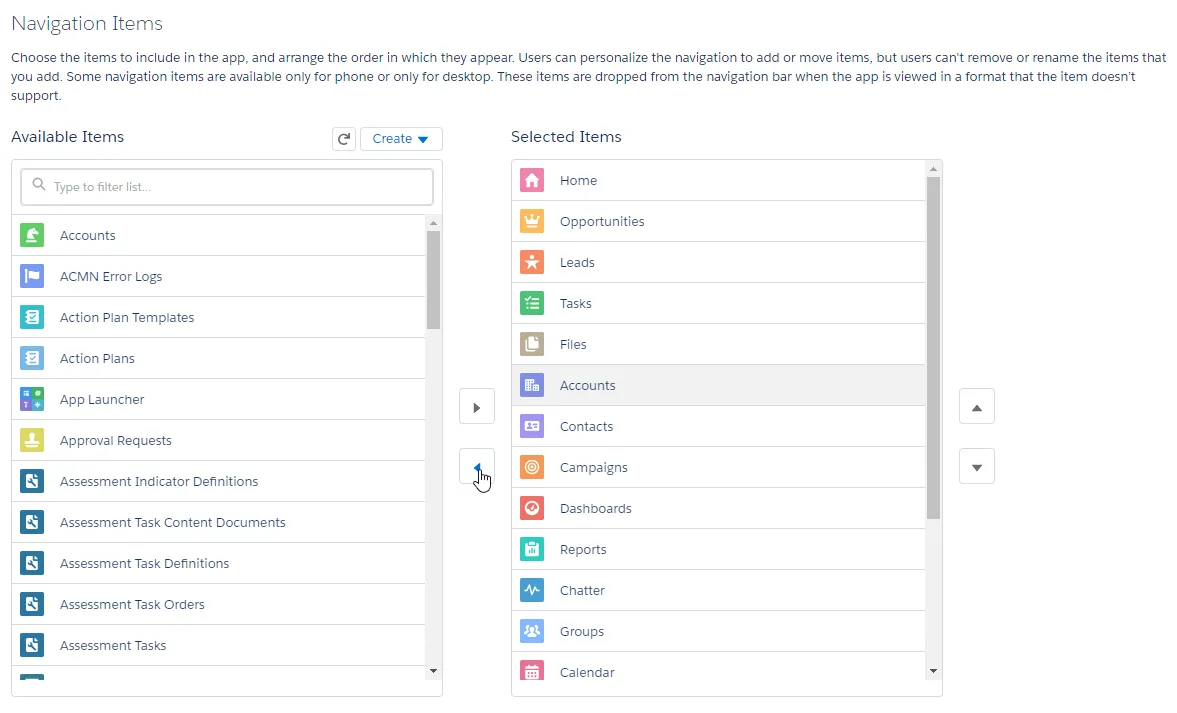1177x713 pixels.
Task: Move the selected item down with the arrow
Action: [977, 466]
